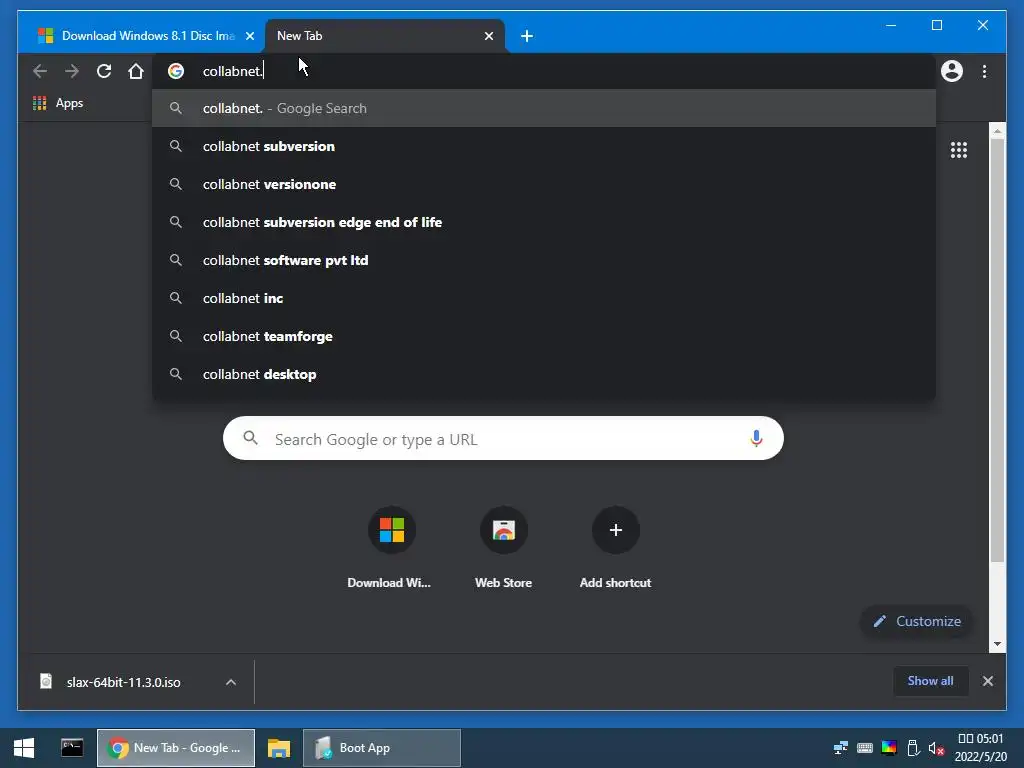Image resolution: width=1024 pixels, height=768 pixels.
Task: Pick 'collabnet subversion edge end of life'
Action: pos(543,222)
